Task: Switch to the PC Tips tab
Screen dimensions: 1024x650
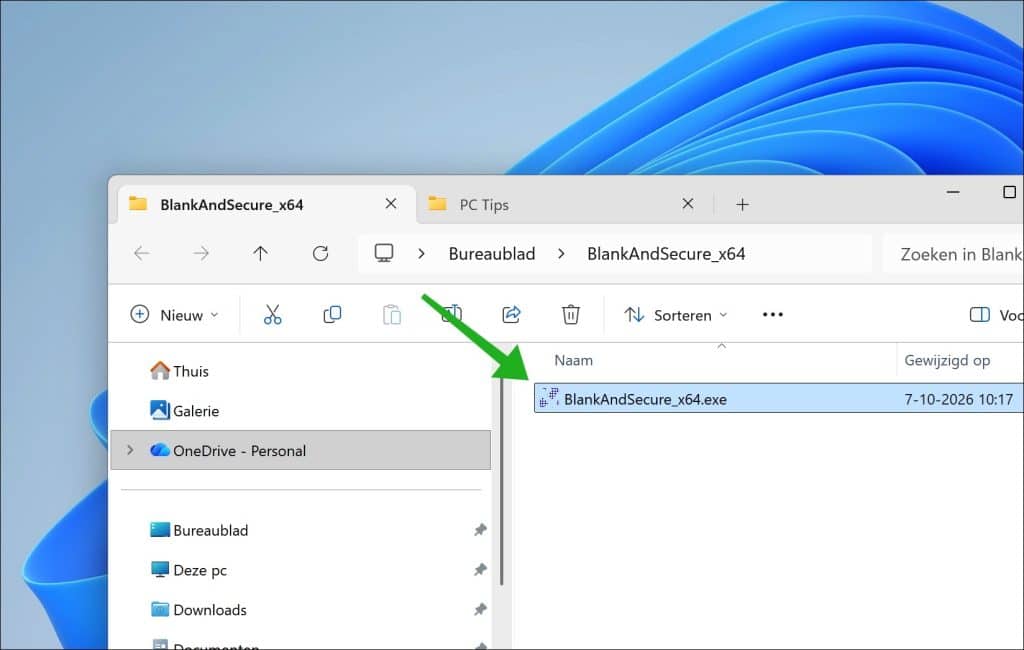Action: coord(565,204)
